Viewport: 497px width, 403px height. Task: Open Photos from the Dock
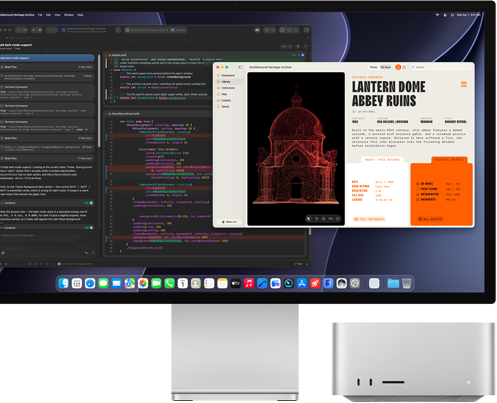(143, 283)
